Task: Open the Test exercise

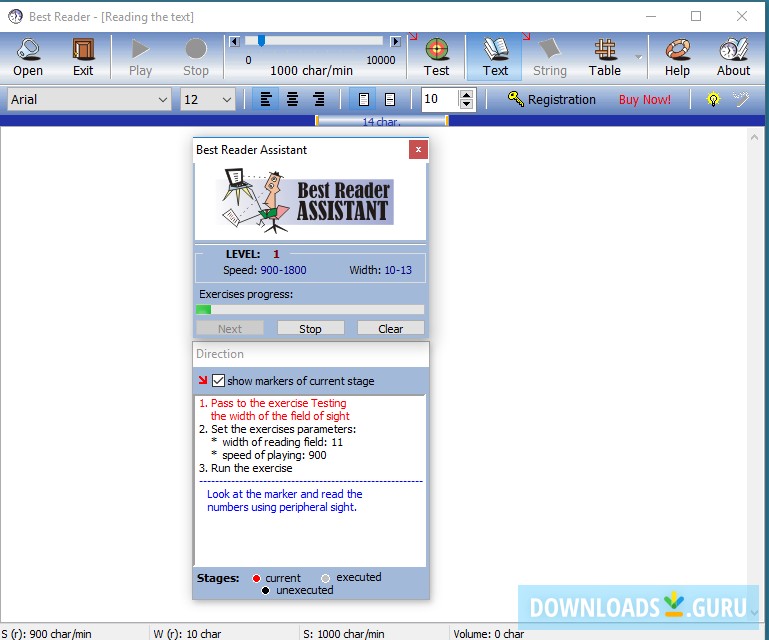Action: (436, 57)
